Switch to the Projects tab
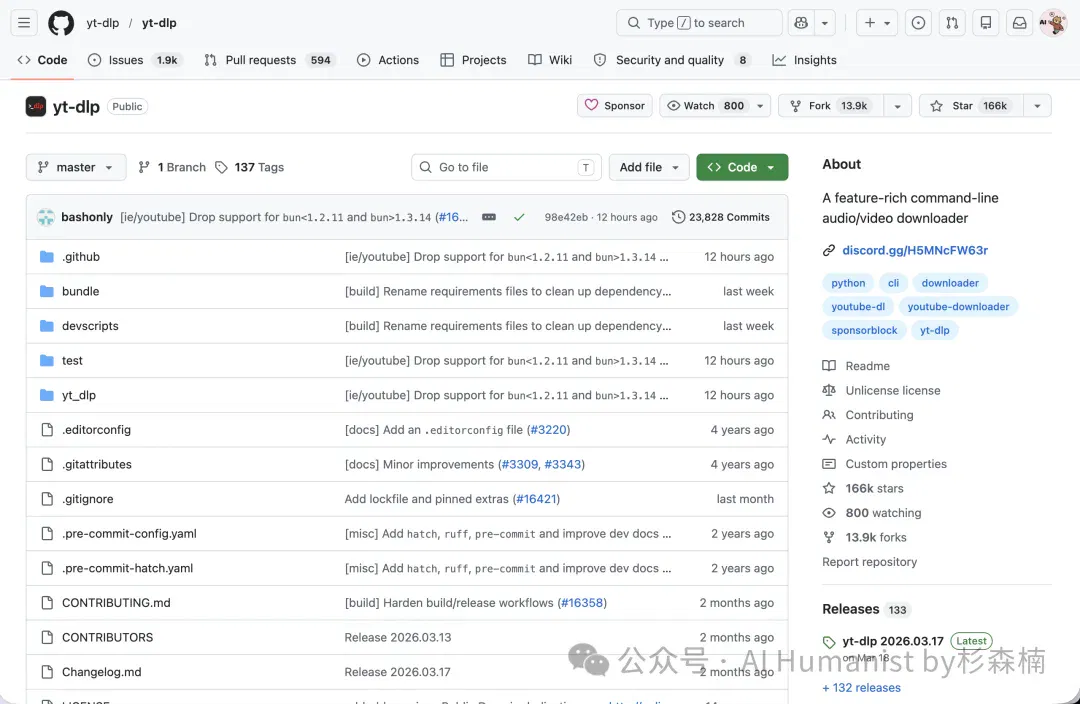The height and width of the screenshot is (704, 1080). [x=473, y=60]
